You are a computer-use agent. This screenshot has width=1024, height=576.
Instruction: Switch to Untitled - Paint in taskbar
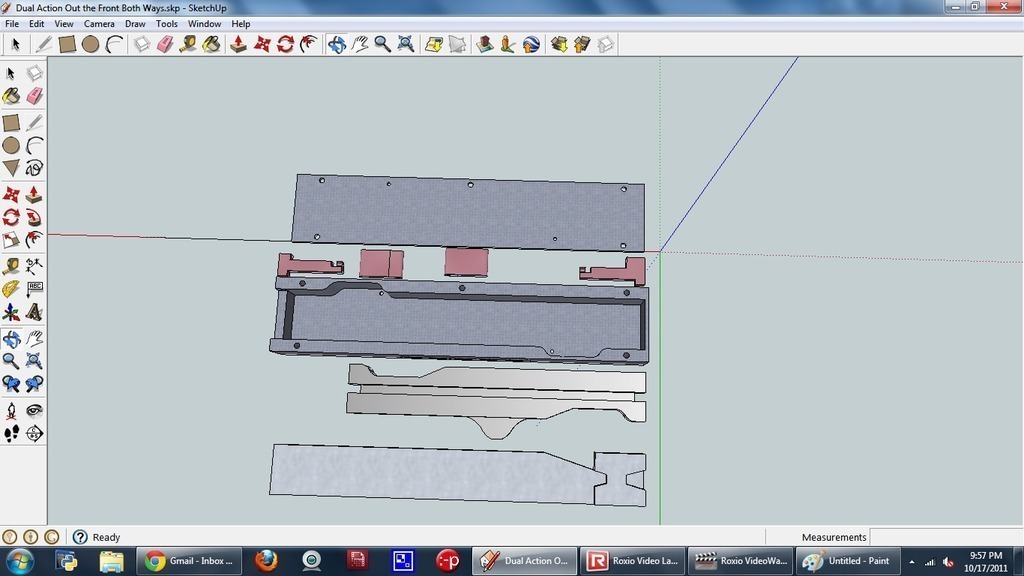click(848, 561)
